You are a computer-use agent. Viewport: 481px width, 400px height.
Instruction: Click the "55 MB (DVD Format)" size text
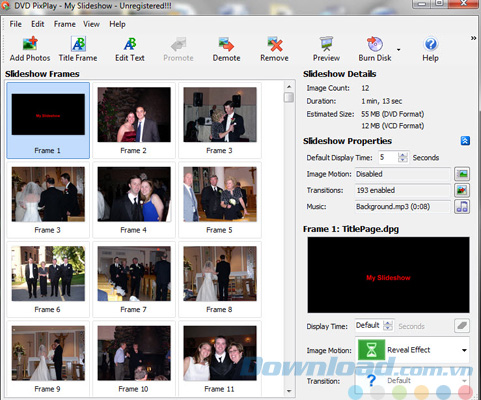(x=392, y=114)
